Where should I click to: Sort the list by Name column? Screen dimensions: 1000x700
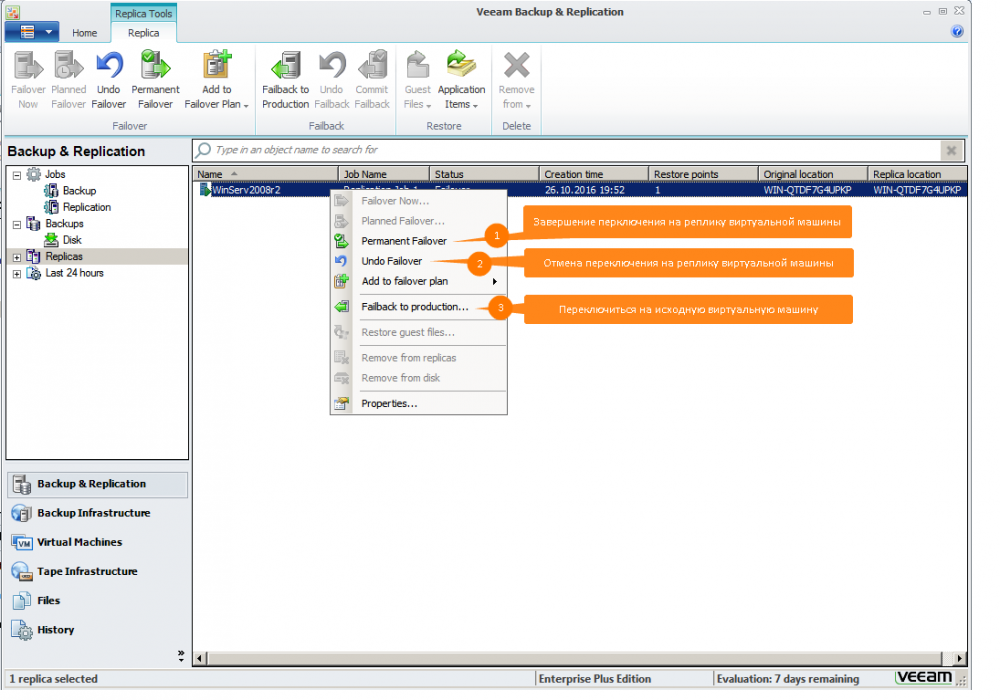pyautogui.click(x=265, y=174)
